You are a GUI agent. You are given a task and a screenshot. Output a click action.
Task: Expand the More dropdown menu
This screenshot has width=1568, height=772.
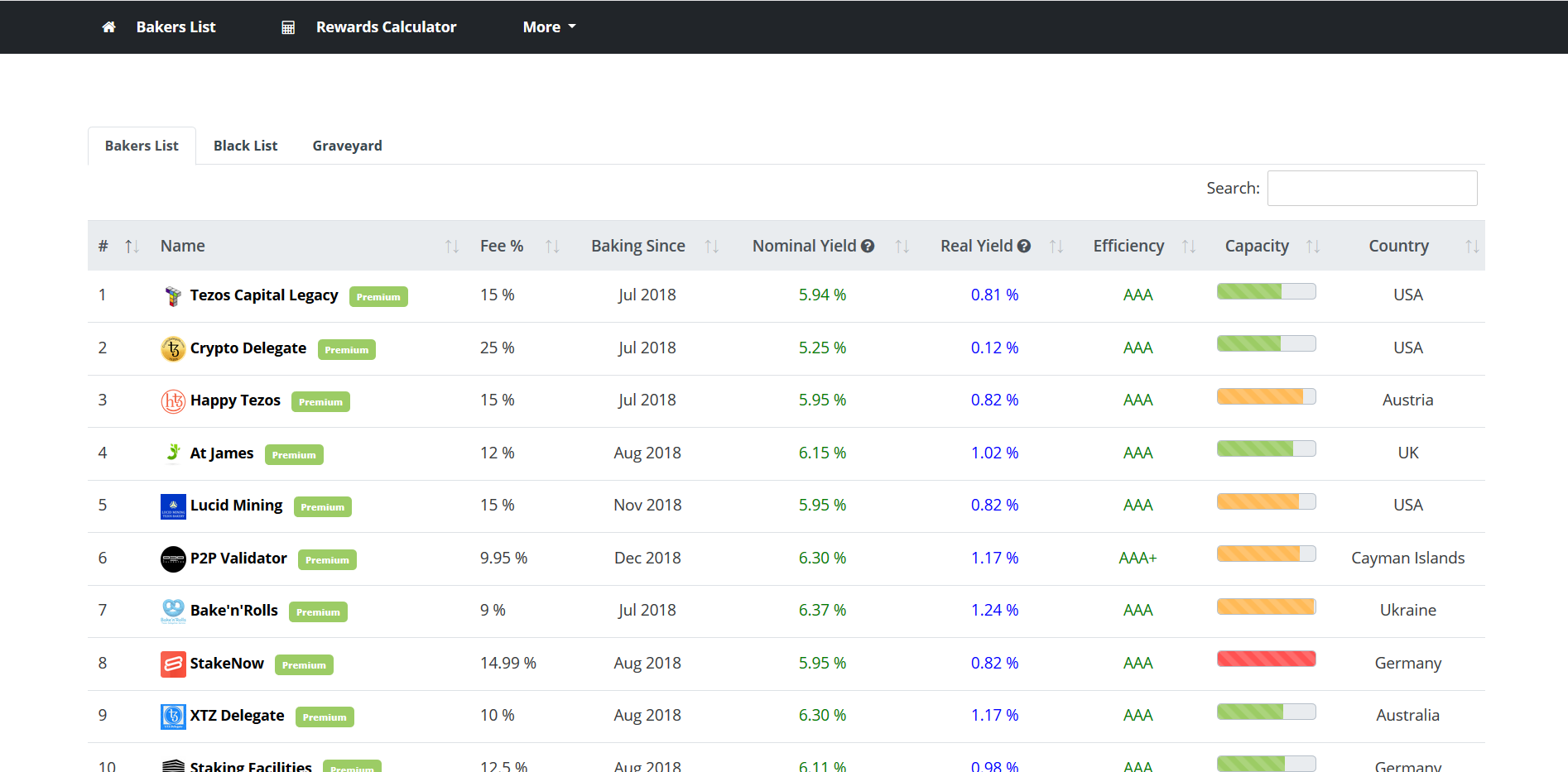(549, 27)
